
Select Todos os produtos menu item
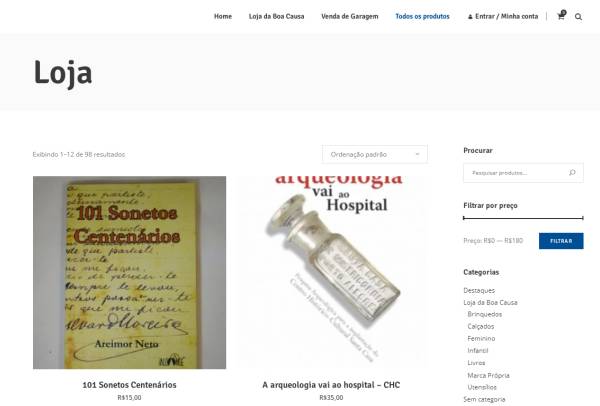tap(422, 16)
